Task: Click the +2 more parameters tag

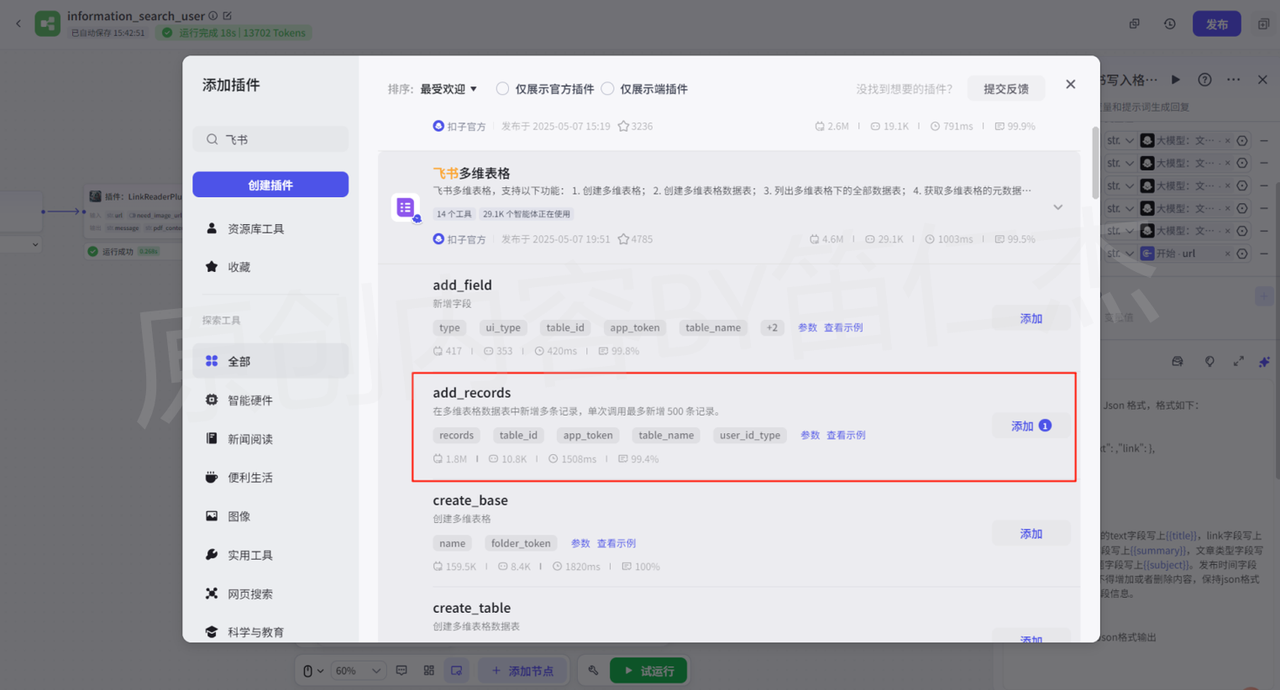Action: pyautogui.click(x=771, y=328)
